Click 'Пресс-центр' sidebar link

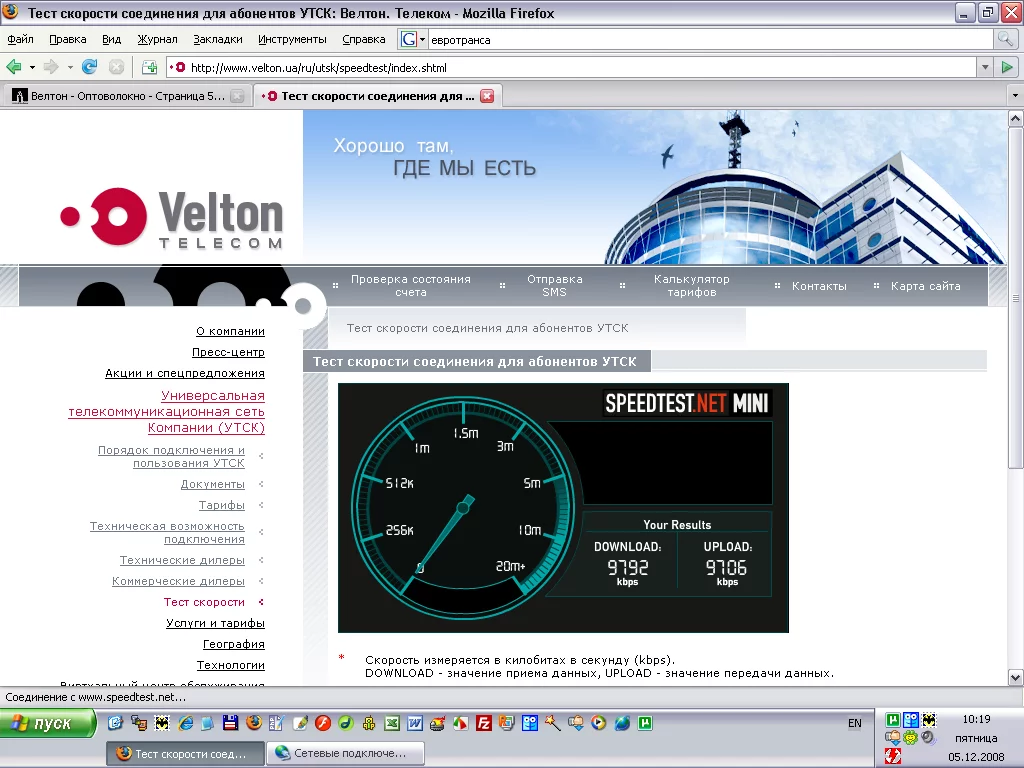pos(228,352)
